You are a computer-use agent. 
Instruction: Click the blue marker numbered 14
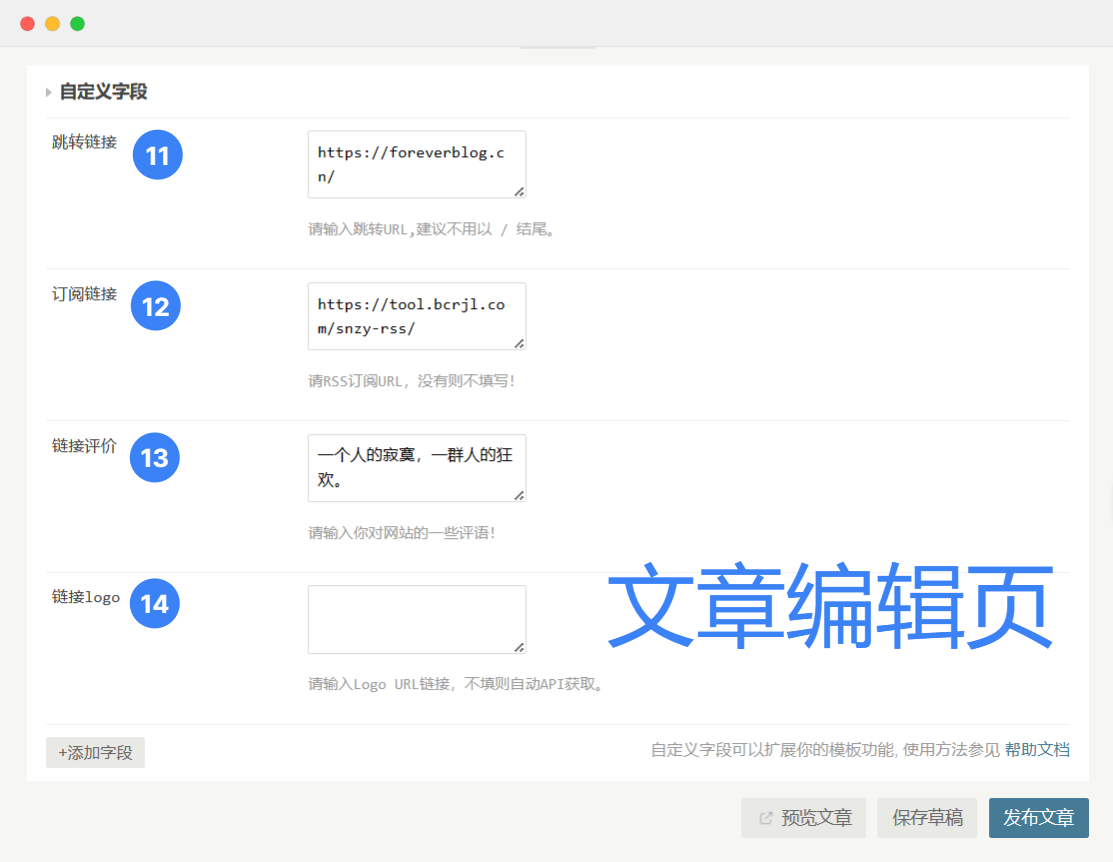click(155, 604)
